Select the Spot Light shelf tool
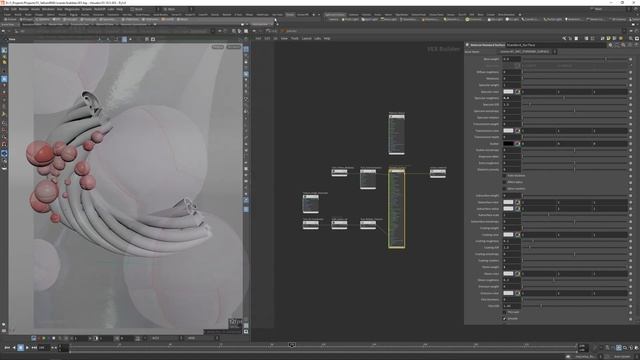 pos(370,19)
